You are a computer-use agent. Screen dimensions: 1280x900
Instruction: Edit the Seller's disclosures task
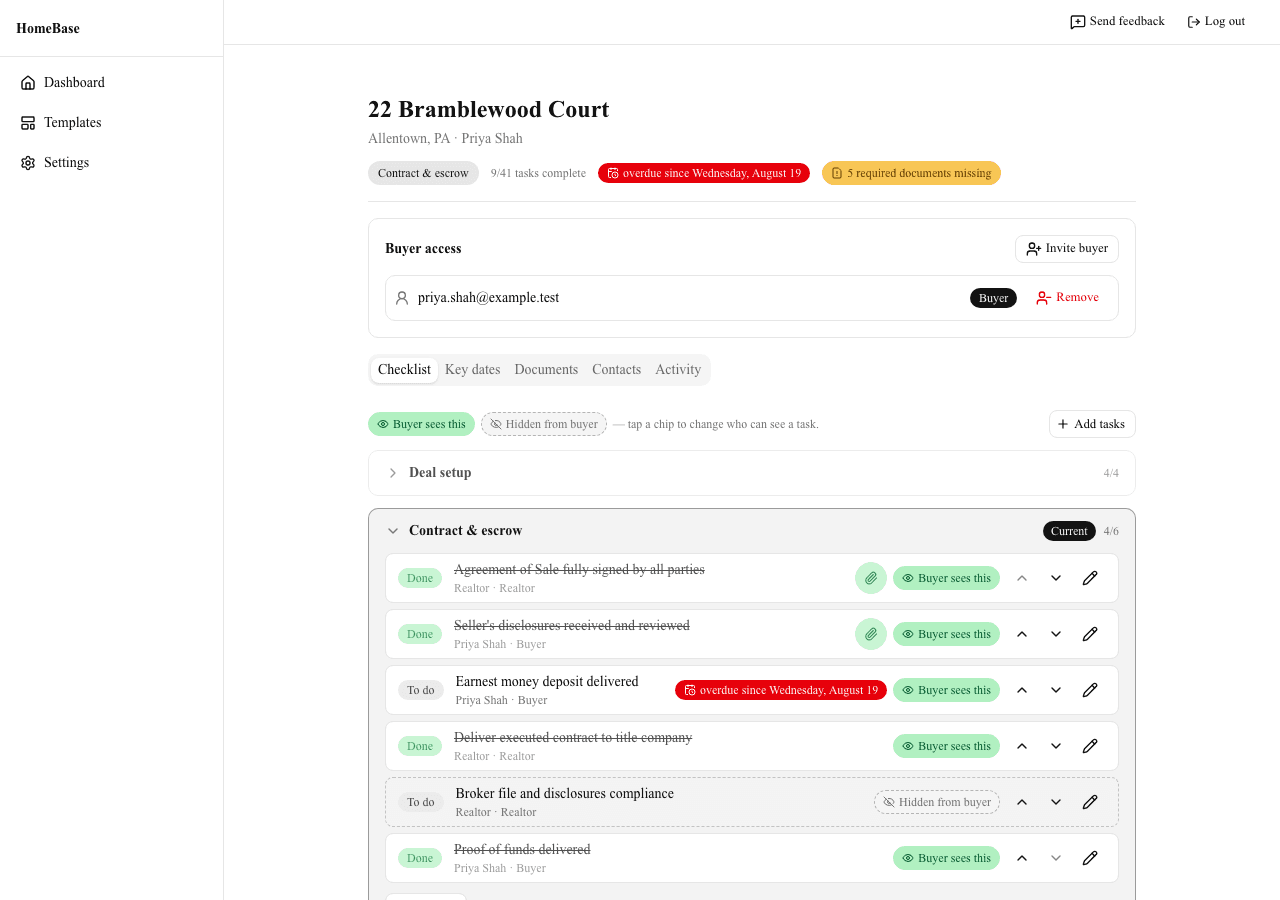tap(1090, 634)
